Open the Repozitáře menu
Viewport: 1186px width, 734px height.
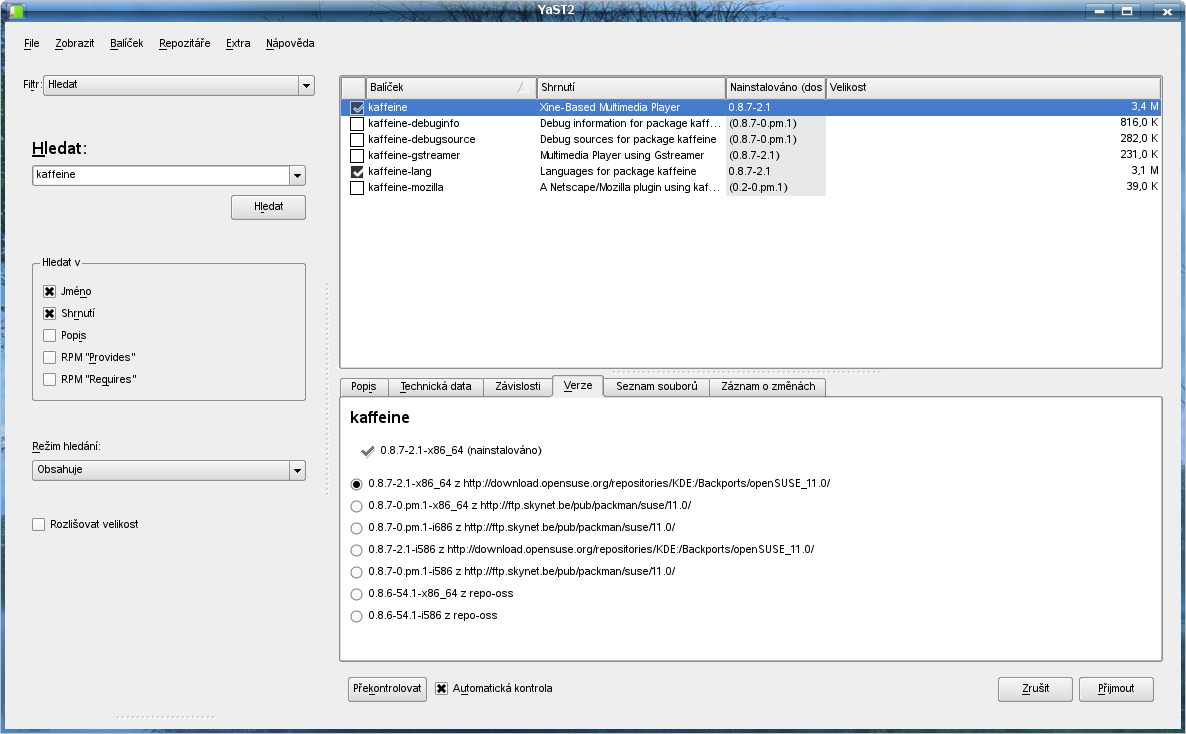[185, 43]
